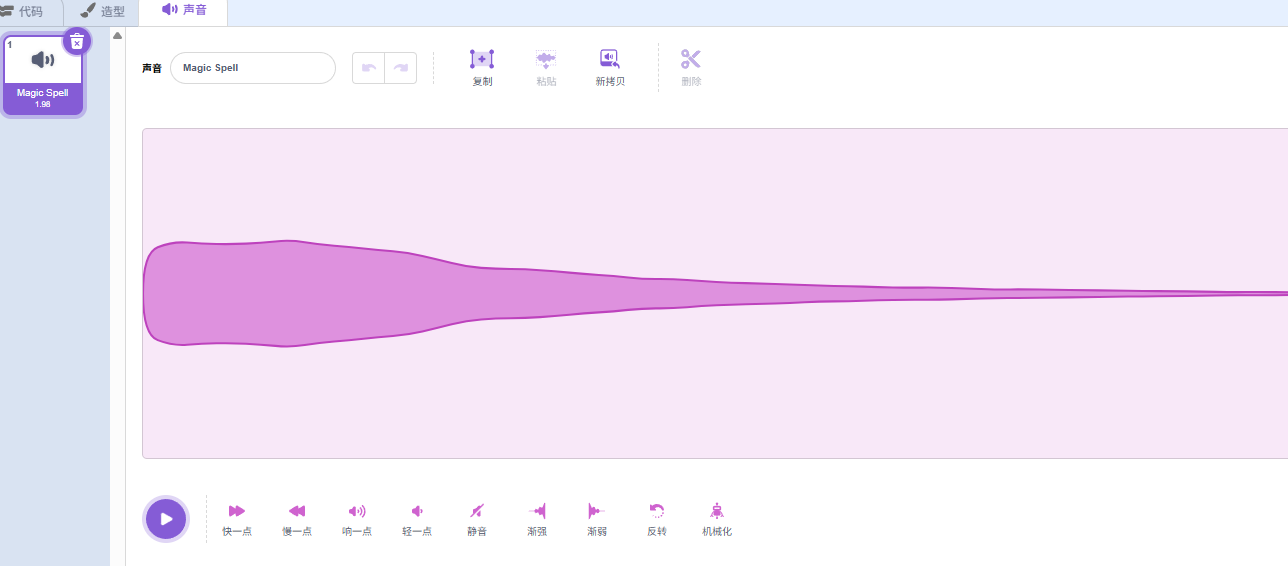Apply the mute (静音) effect
Viewport: 1288px width, 566px height.
[x=477, y=512]
